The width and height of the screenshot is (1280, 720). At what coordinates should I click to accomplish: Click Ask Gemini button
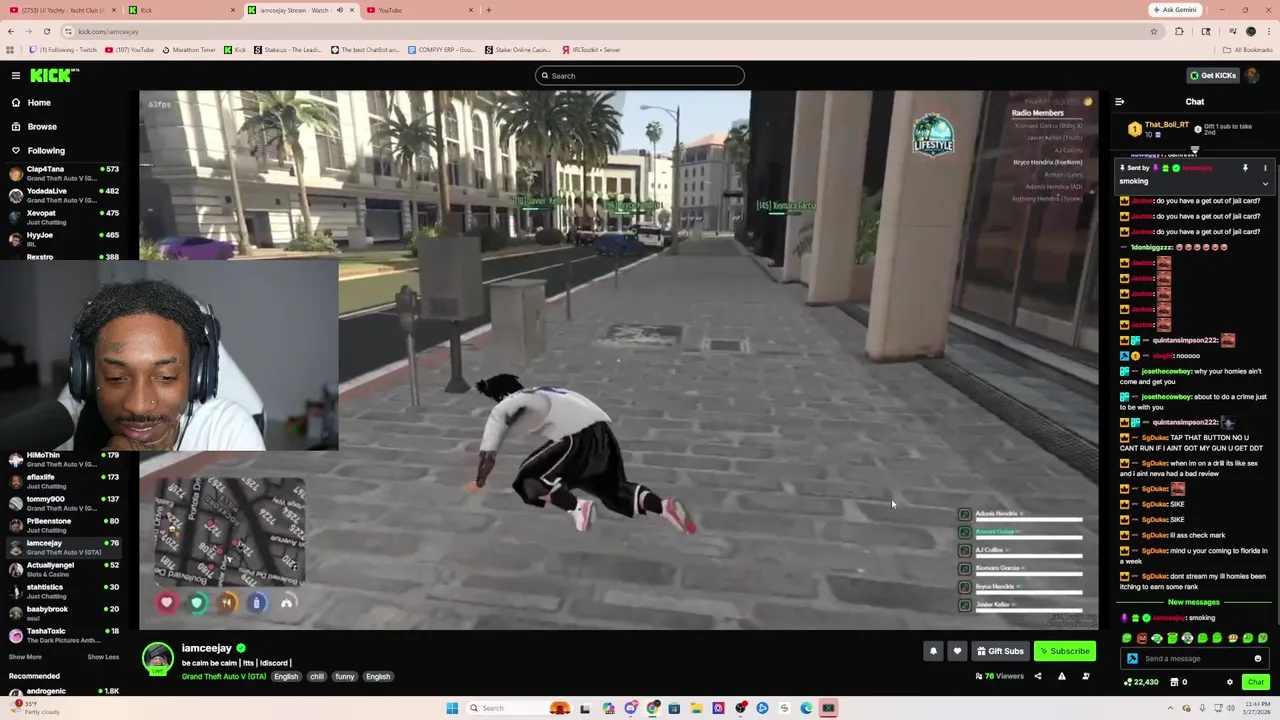pyautogui.click(x=1175, y=10)
